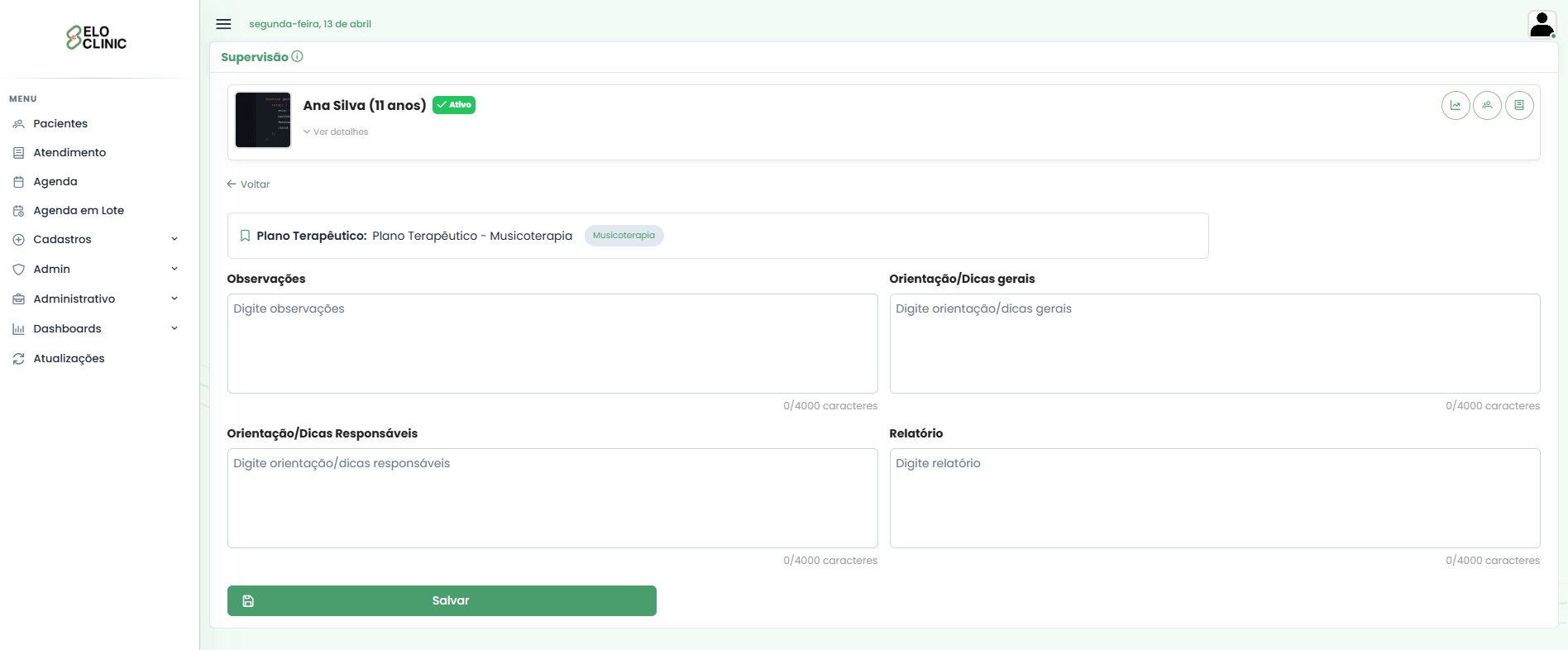Expand Ver detalhes for the patient
The width and height of the screenshot is (1568, 650).
tap(336, 132)
